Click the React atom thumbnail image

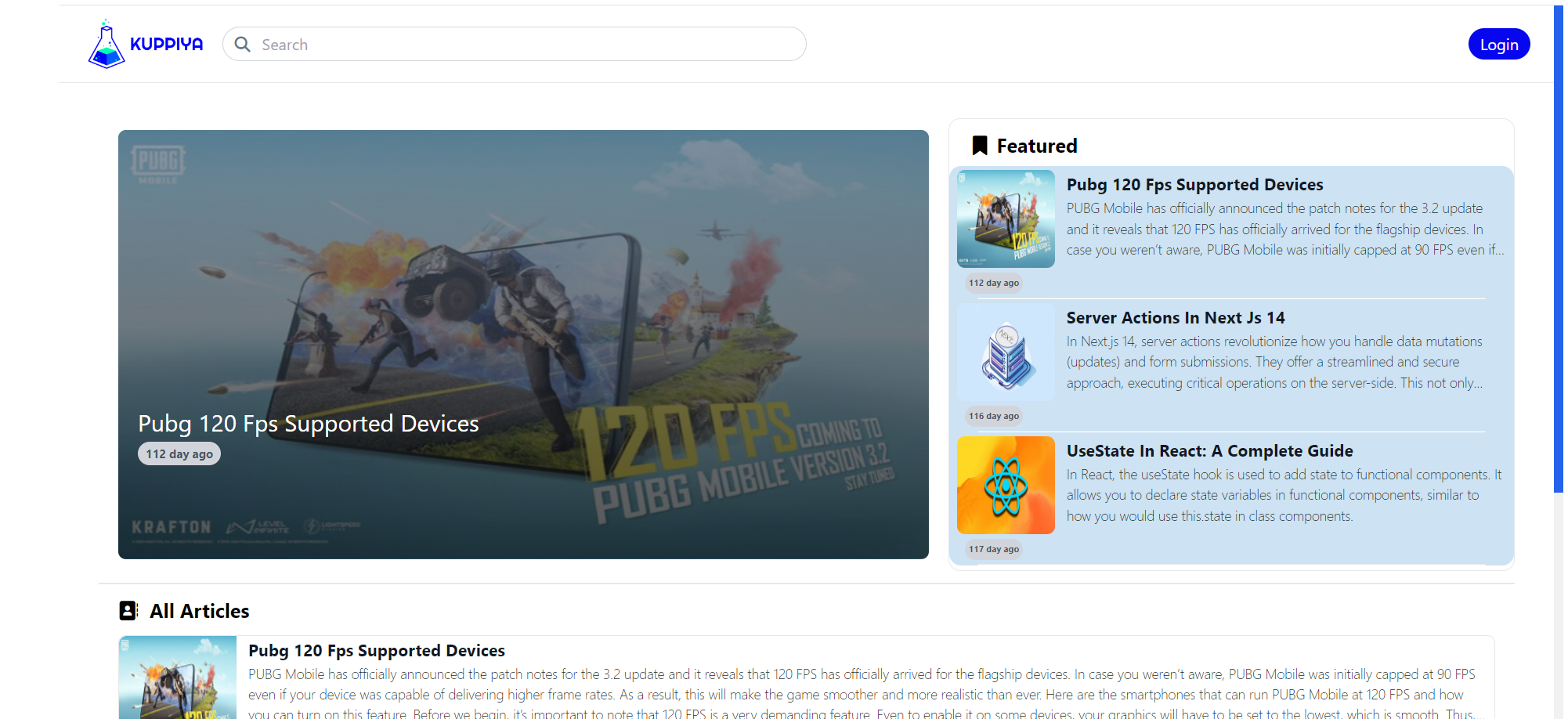click(x=1006, y=486)
